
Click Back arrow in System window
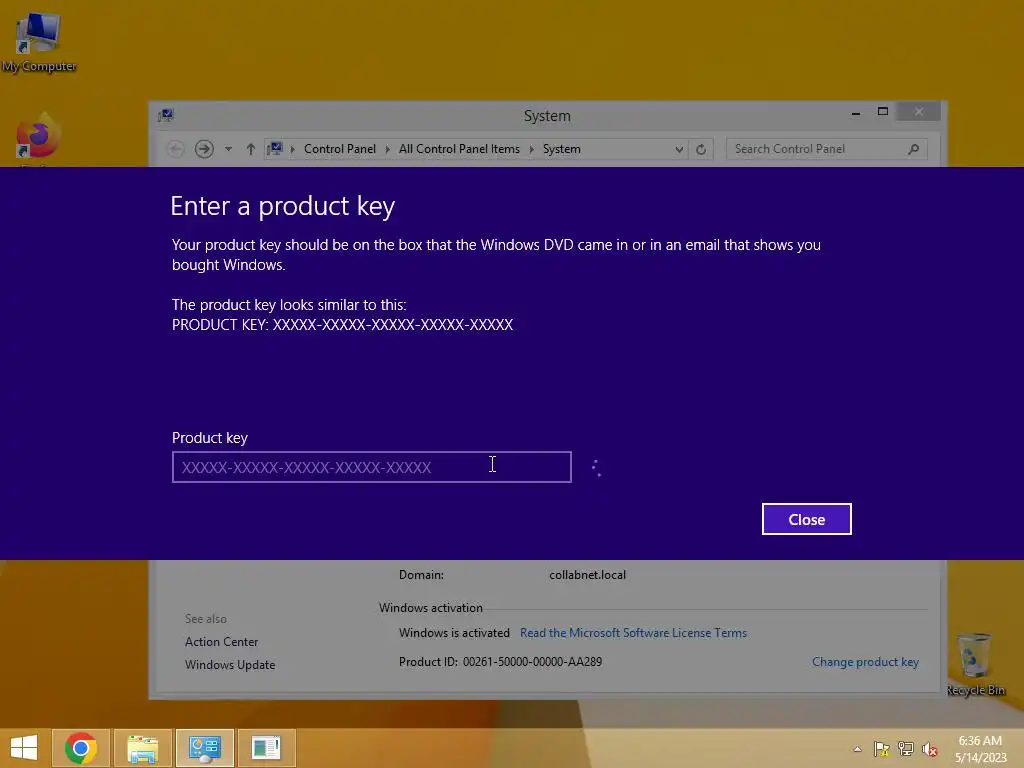(x=175, y=149)
